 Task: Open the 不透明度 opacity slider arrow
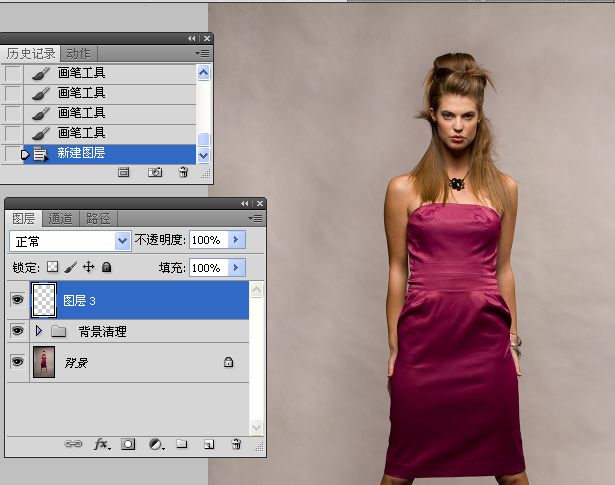[x=236, y=240]
